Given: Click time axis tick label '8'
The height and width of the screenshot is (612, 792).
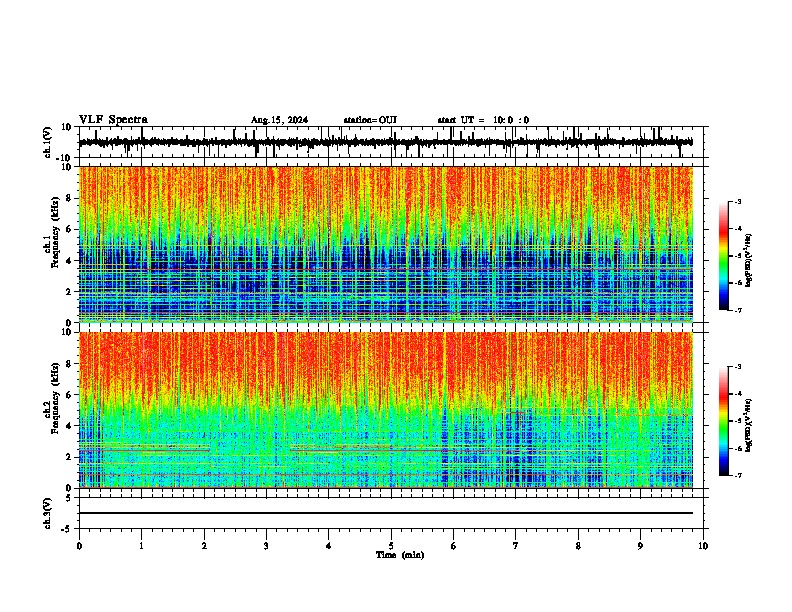Looking at the screenshot, I should (578, 546).
